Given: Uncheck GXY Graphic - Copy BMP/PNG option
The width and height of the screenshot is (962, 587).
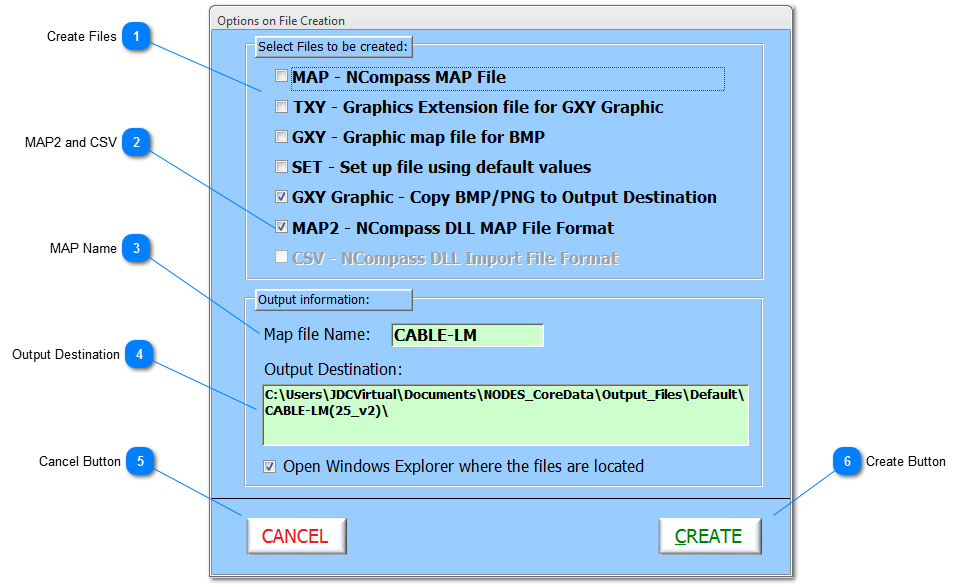Looking at the screenshot, I should coord(282,197).
